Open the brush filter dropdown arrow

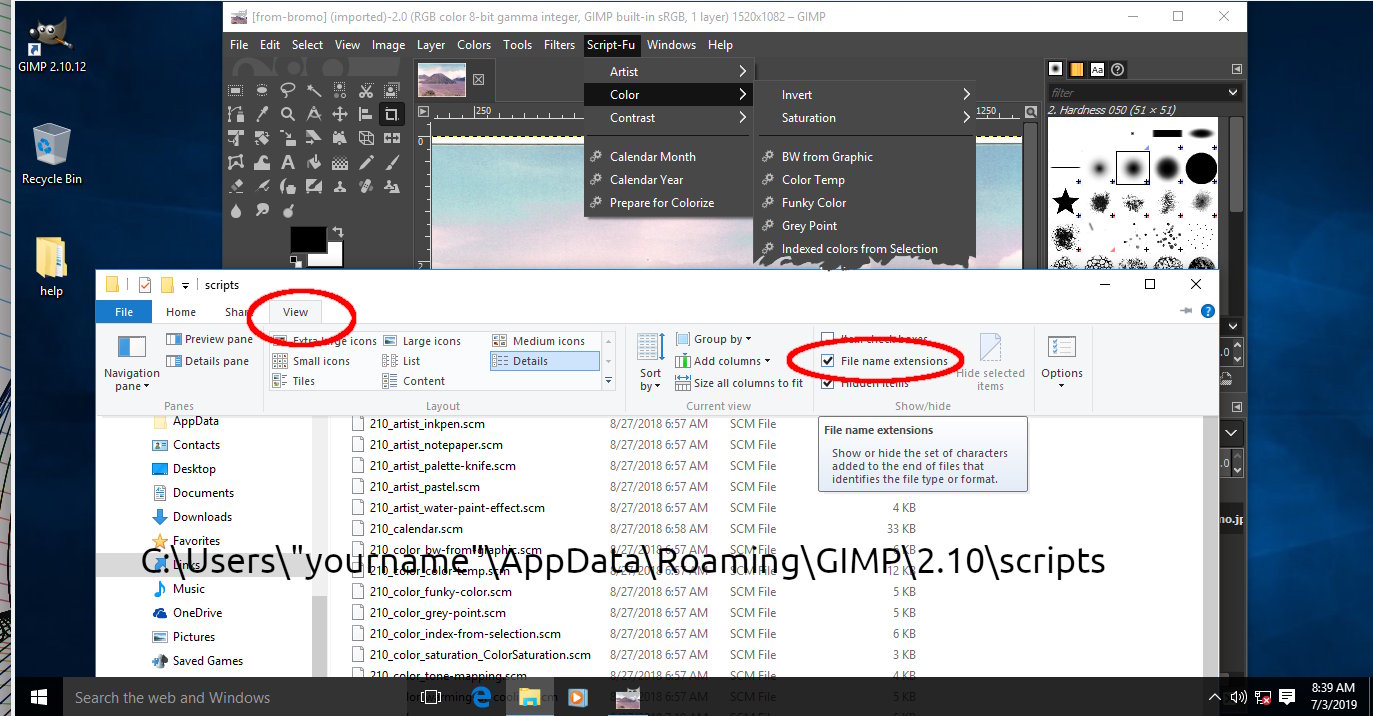point(1232,92)
